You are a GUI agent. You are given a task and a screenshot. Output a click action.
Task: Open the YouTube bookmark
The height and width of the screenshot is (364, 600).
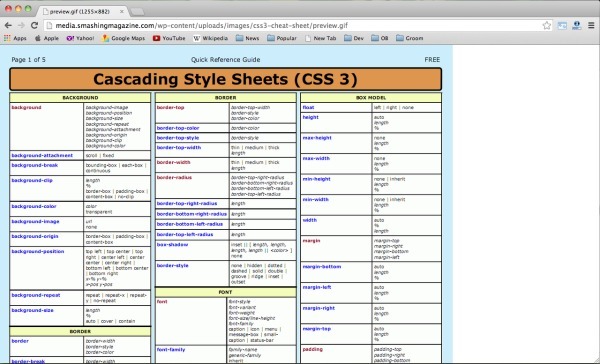click(169, 38)
